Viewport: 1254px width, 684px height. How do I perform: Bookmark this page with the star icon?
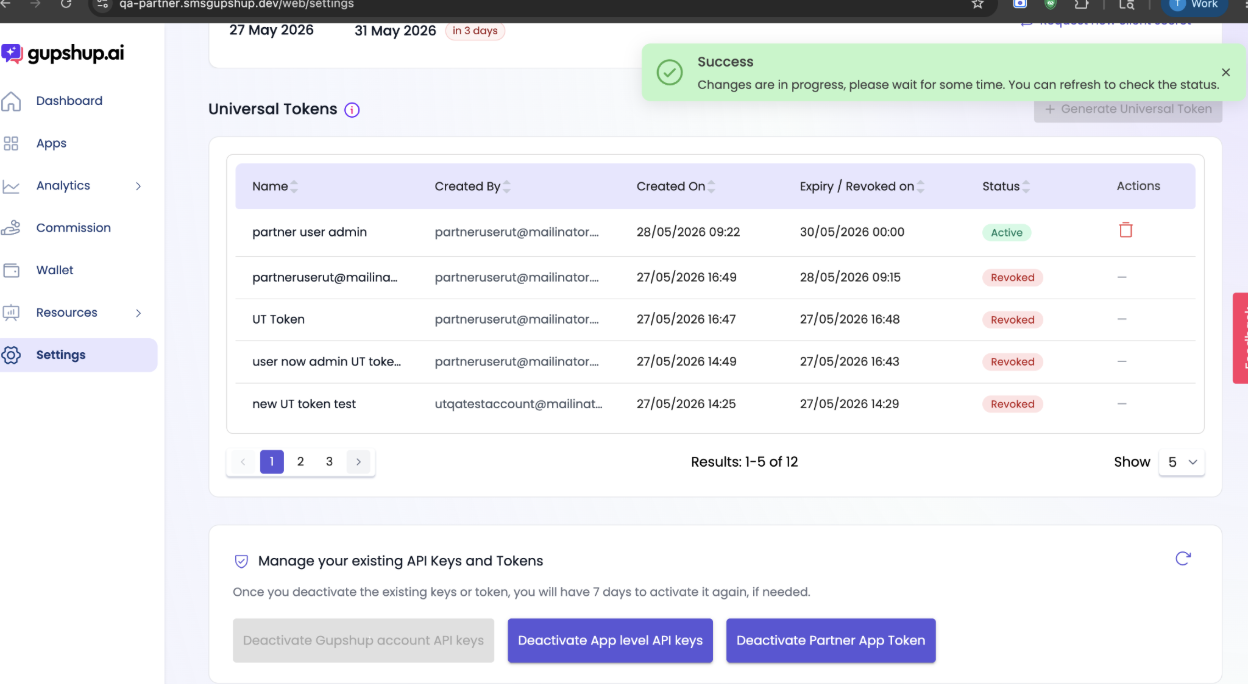tap(977, 5)
